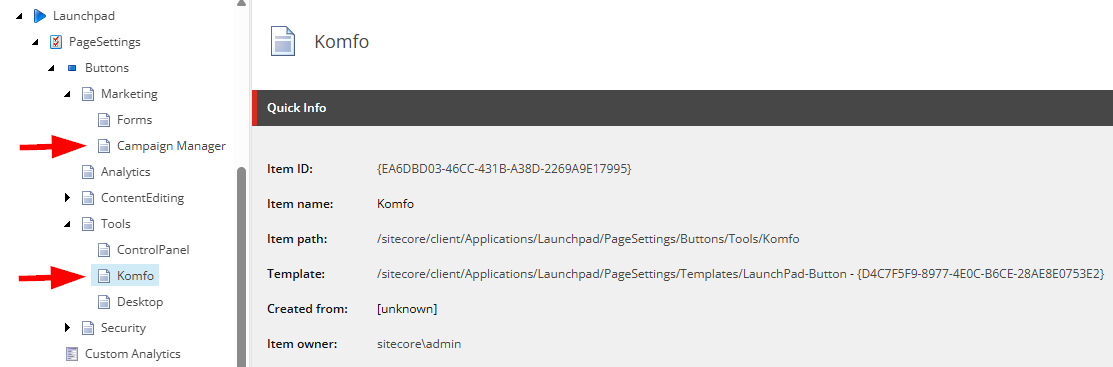Click the Campaign Manager document icon
Viewport: 1113px width, 367px height.
pyautogui.click(x=104, y=146)
